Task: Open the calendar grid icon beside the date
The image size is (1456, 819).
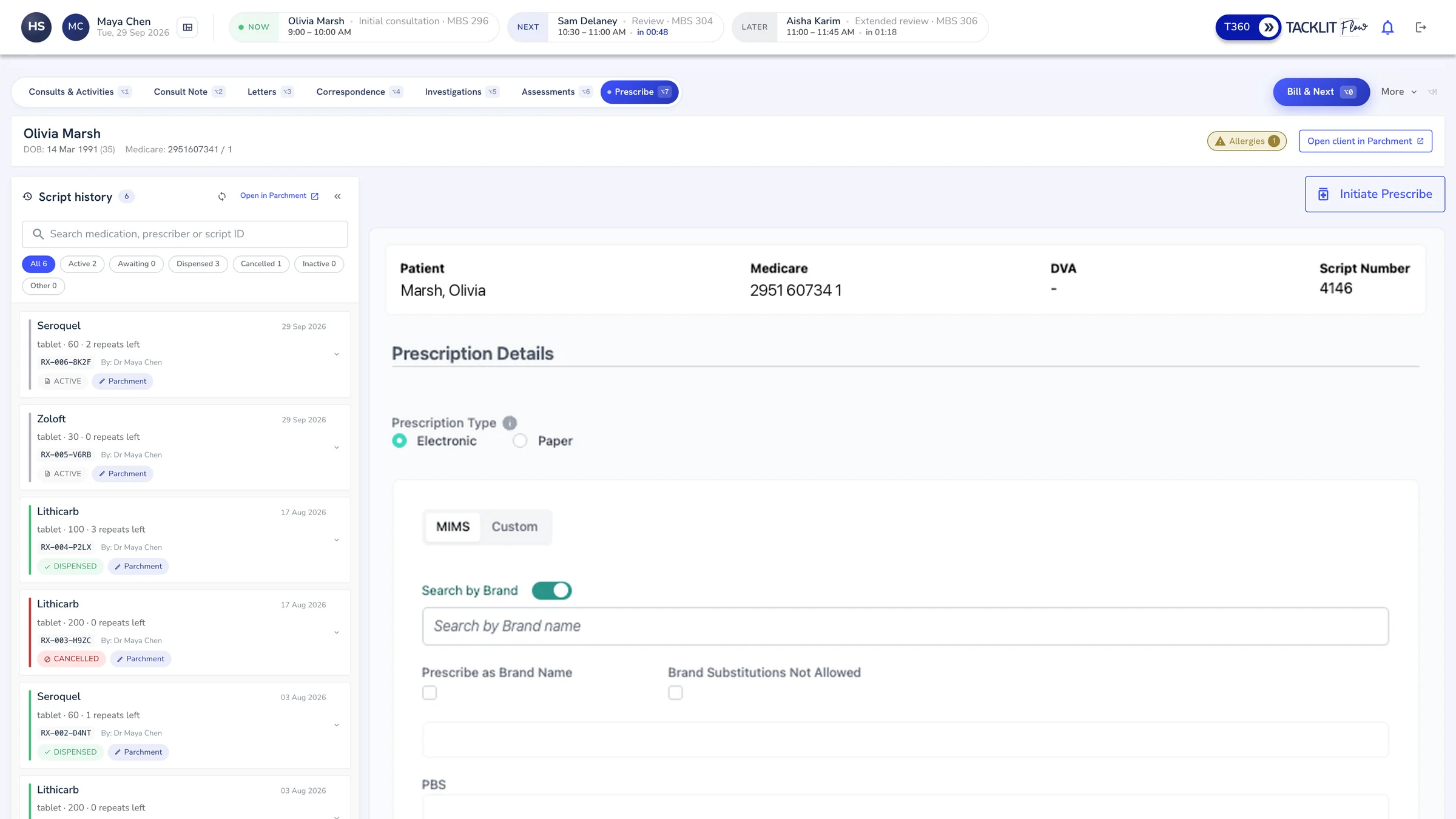Action: coord(187,27)
